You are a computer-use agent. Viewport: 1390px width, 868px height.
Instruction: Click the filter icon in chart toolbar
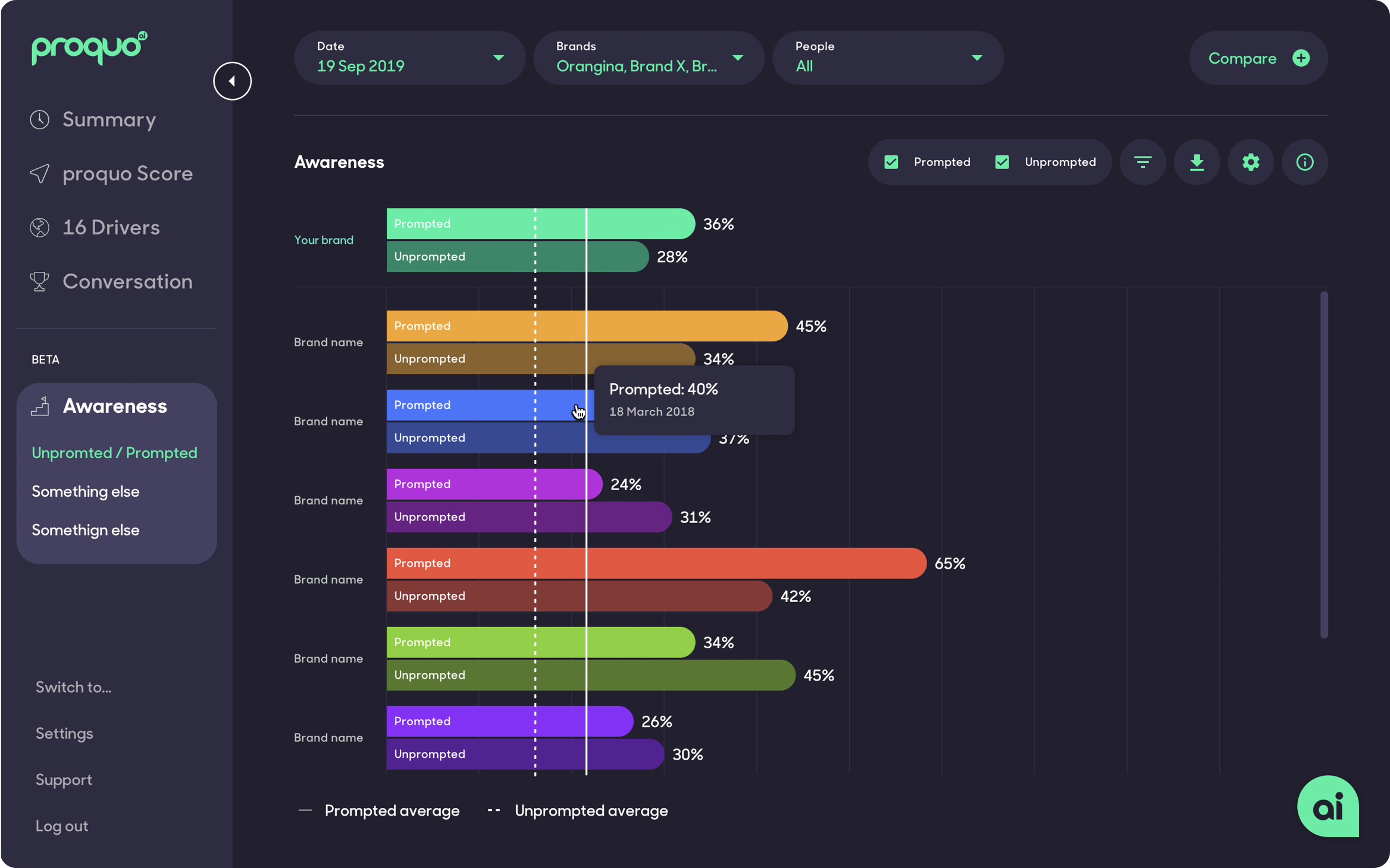[x=1142, y=162]
